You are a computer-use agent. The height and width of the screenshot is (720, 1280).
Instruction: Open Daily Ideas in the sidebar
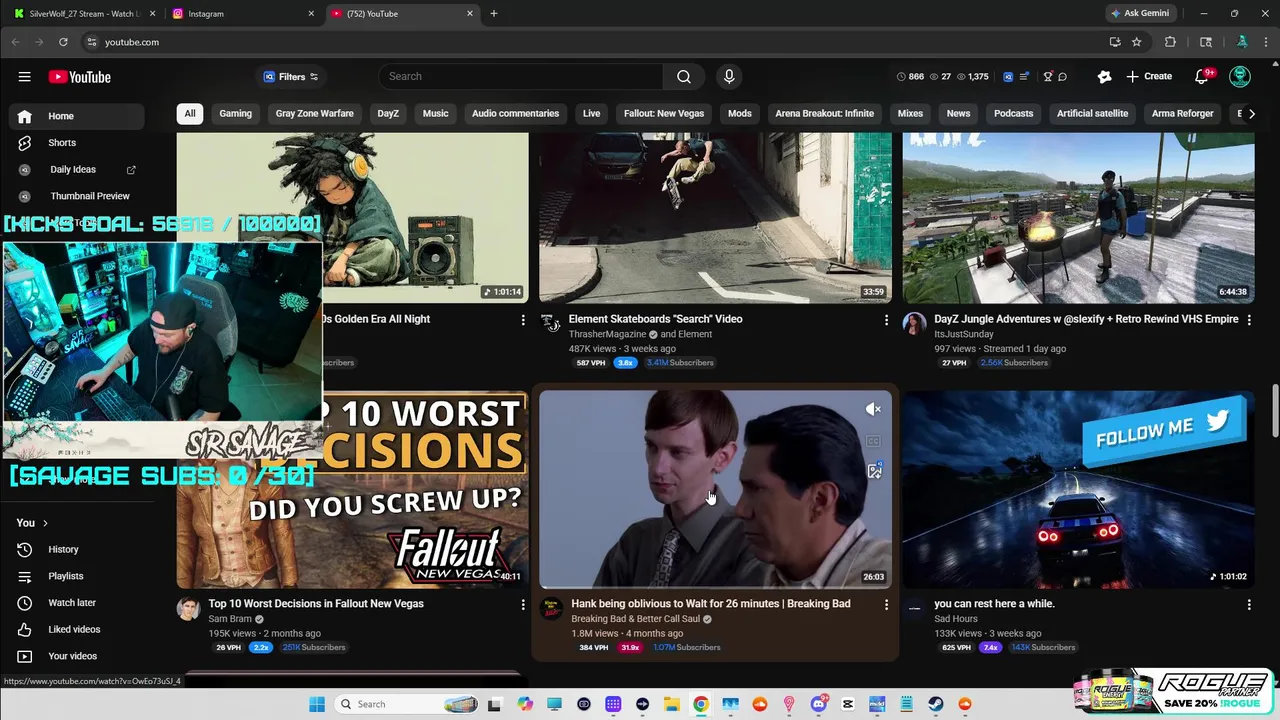(77, 170)
